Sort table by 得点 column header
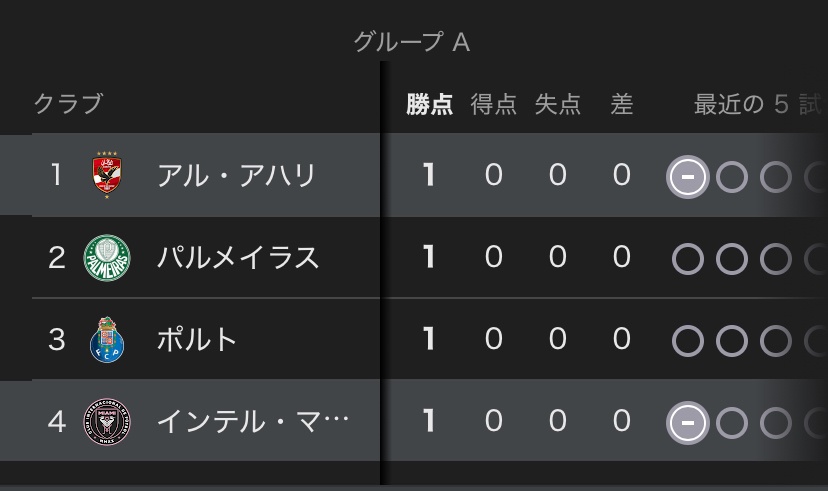828x491 pixels. (x=494, y=104)
